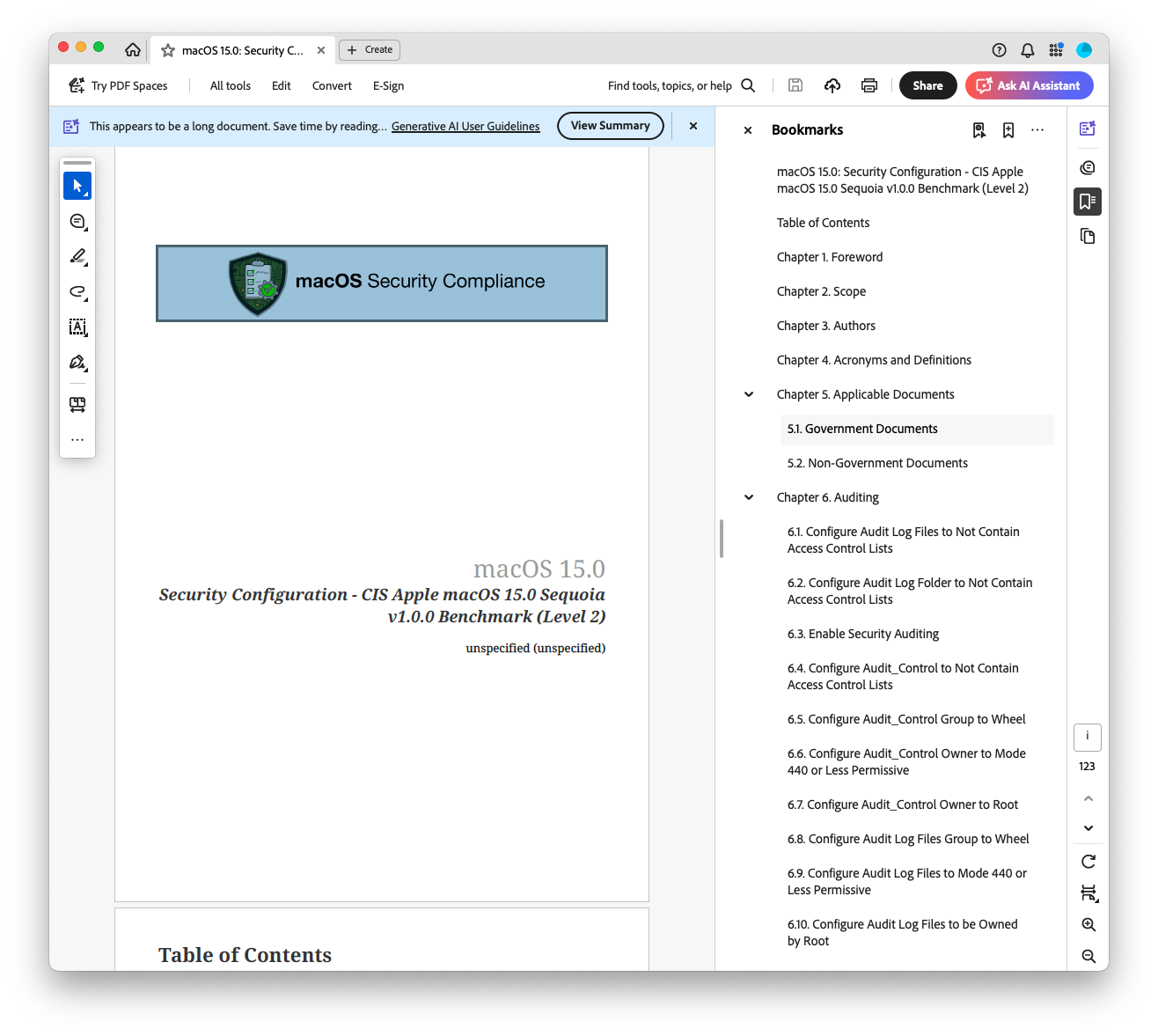This screenshot has height=1036, width=1158.
Task: Select the Highlight pen tool
Action: coord(77,256)
